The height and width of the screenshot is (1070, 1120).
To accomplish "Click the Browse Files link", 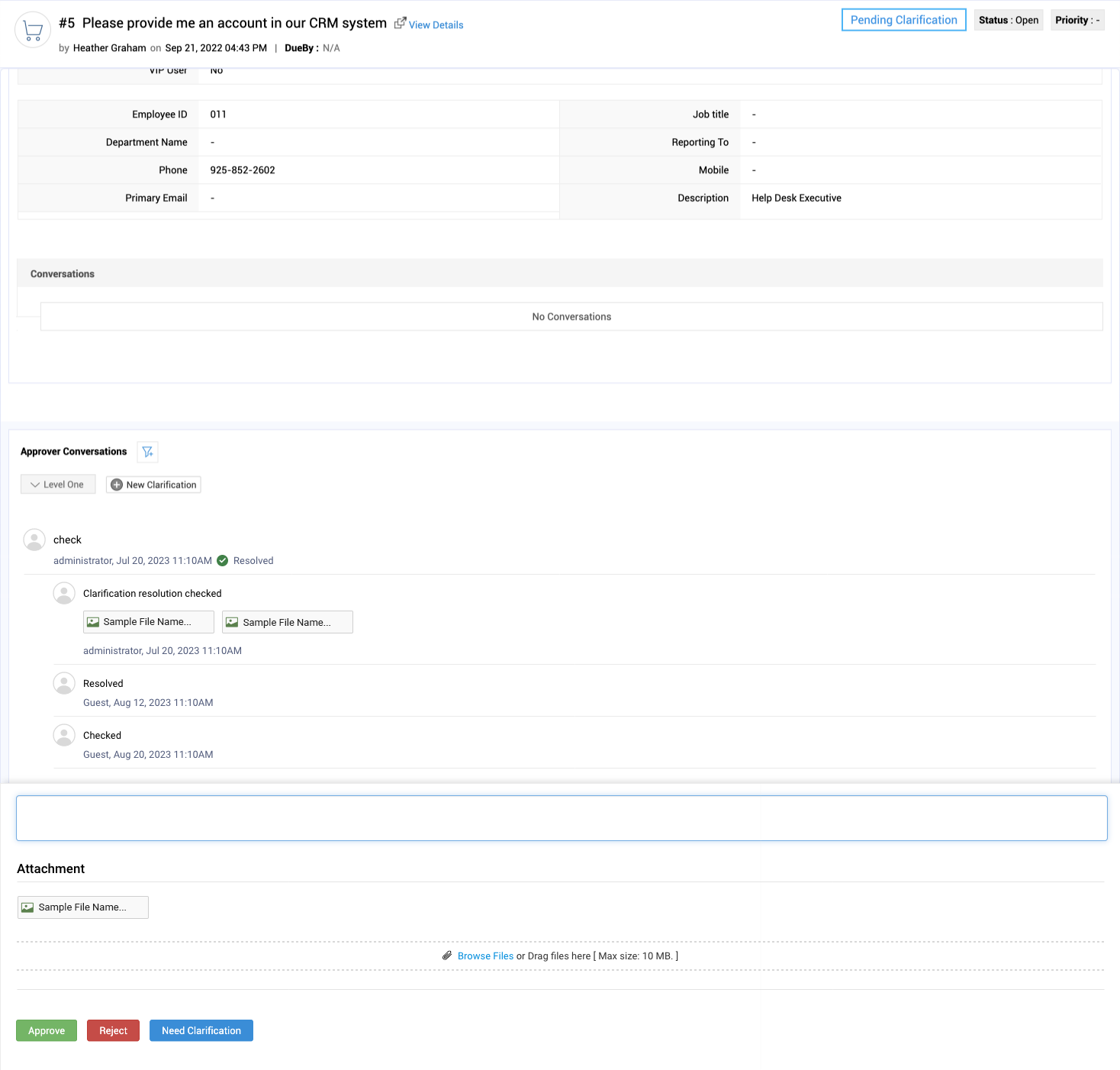I will [x=485, y=956].
